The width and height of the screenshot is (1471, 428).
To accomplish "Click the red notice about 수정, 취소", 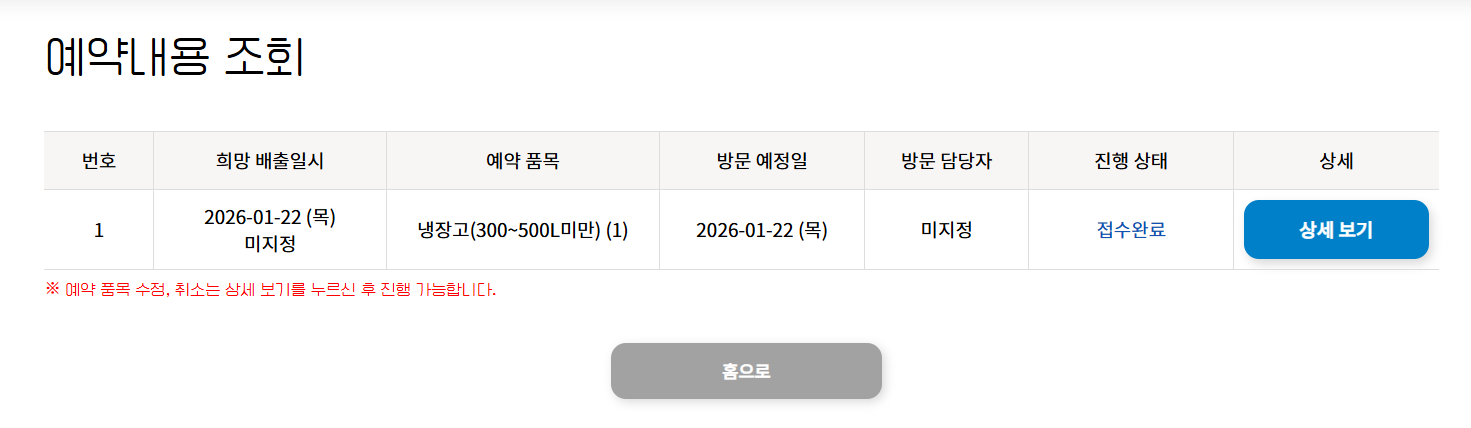I will pos(280,291).
